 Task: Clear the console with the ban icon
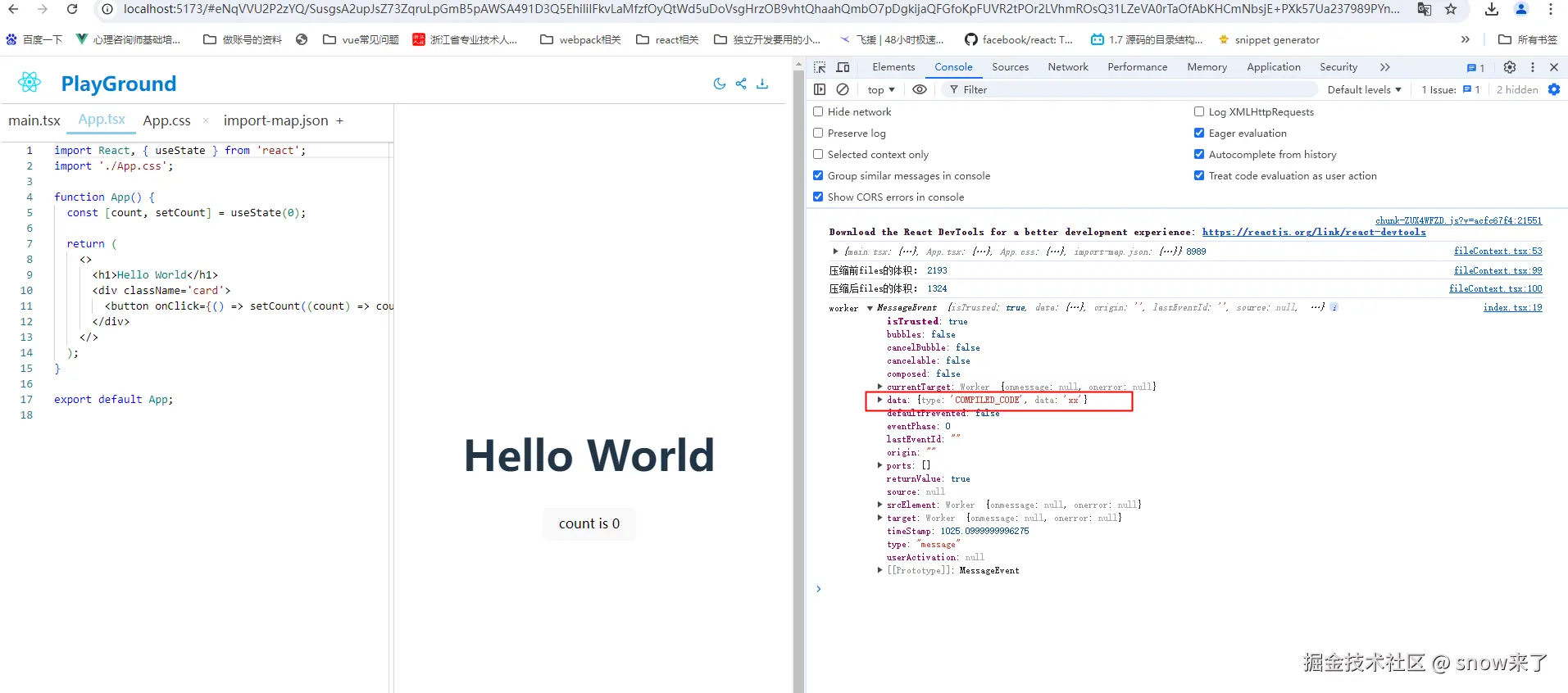(843, 89)
